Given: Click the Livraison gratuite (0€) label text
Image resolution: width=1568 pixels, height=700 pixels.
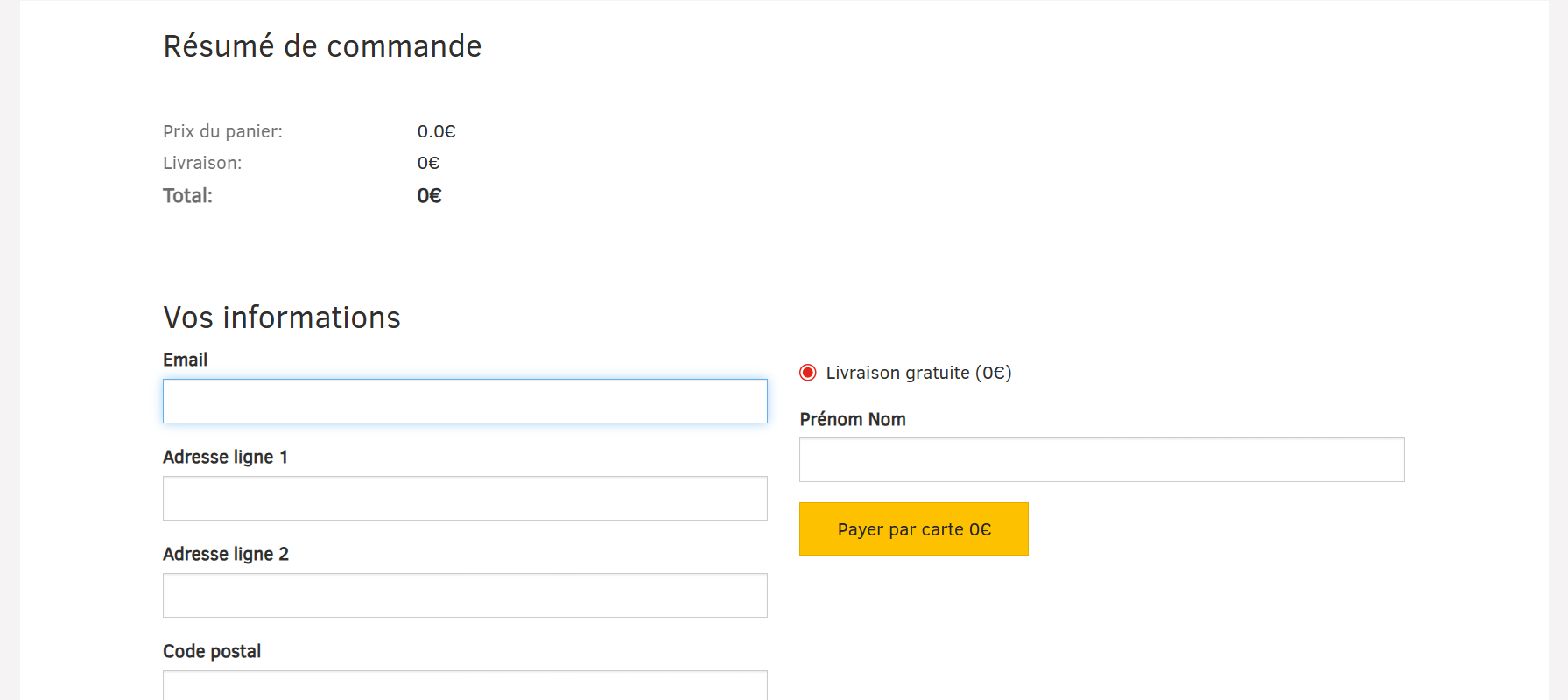Looking at the screenshot, I should [x=918, y=373].
